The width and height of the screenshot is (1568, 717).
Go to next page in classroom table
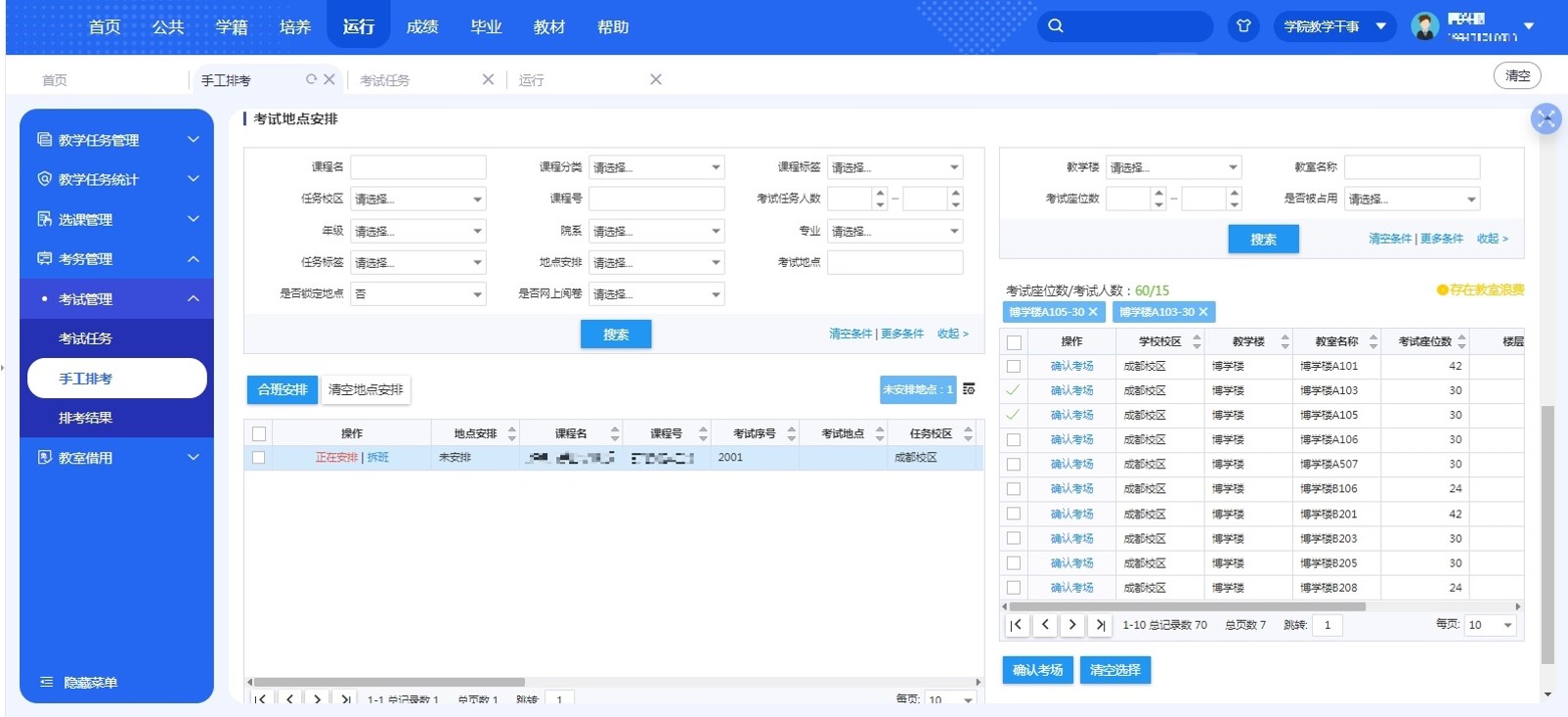[x=1072, y=625]
